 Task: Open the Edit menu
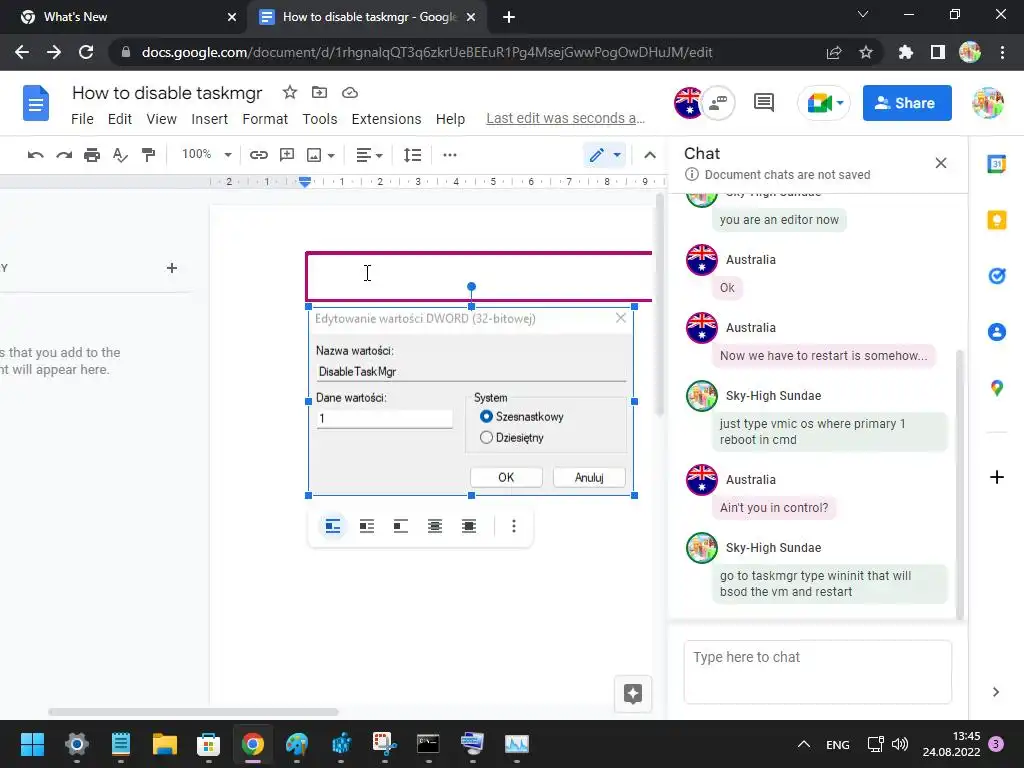tap(120, 120)
